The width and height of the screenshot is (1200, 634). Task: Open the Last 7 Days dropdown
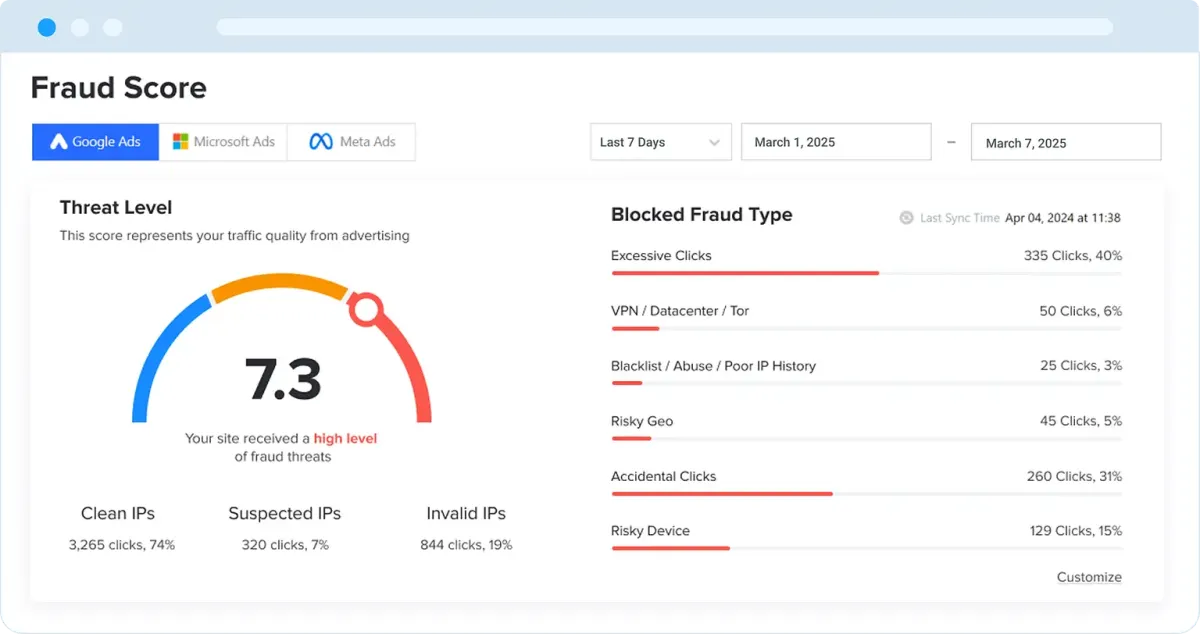click(x=661, y=142)
